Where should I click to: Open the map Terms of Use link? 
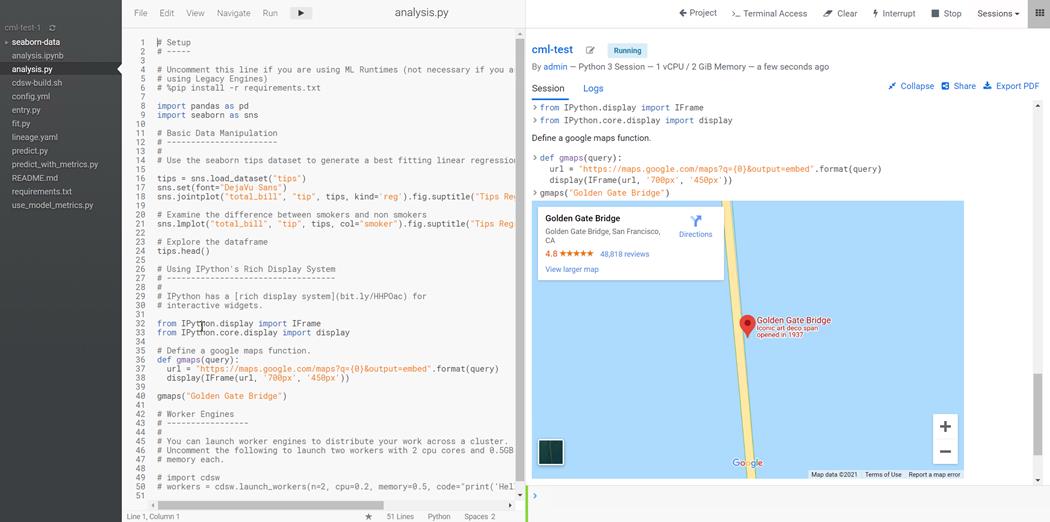click(883, 474)
